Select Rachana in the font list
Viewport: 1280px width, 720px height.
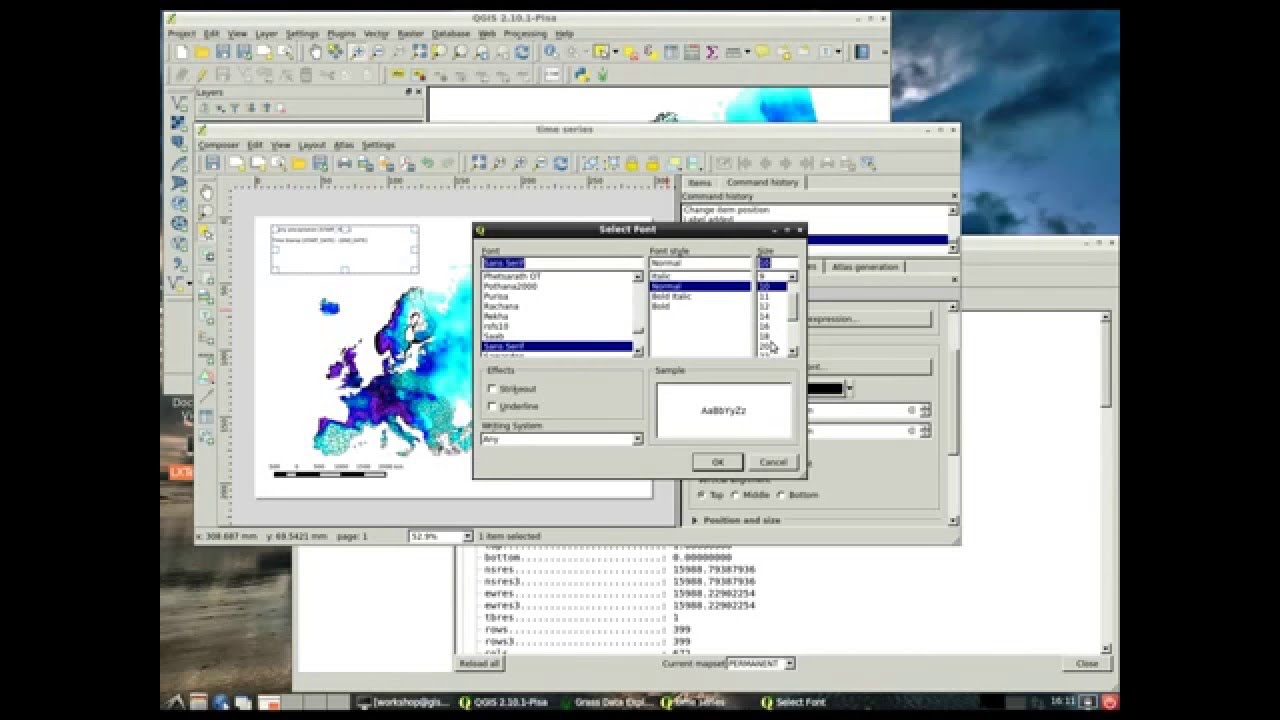pyautogui.click(x=501, y=306)
